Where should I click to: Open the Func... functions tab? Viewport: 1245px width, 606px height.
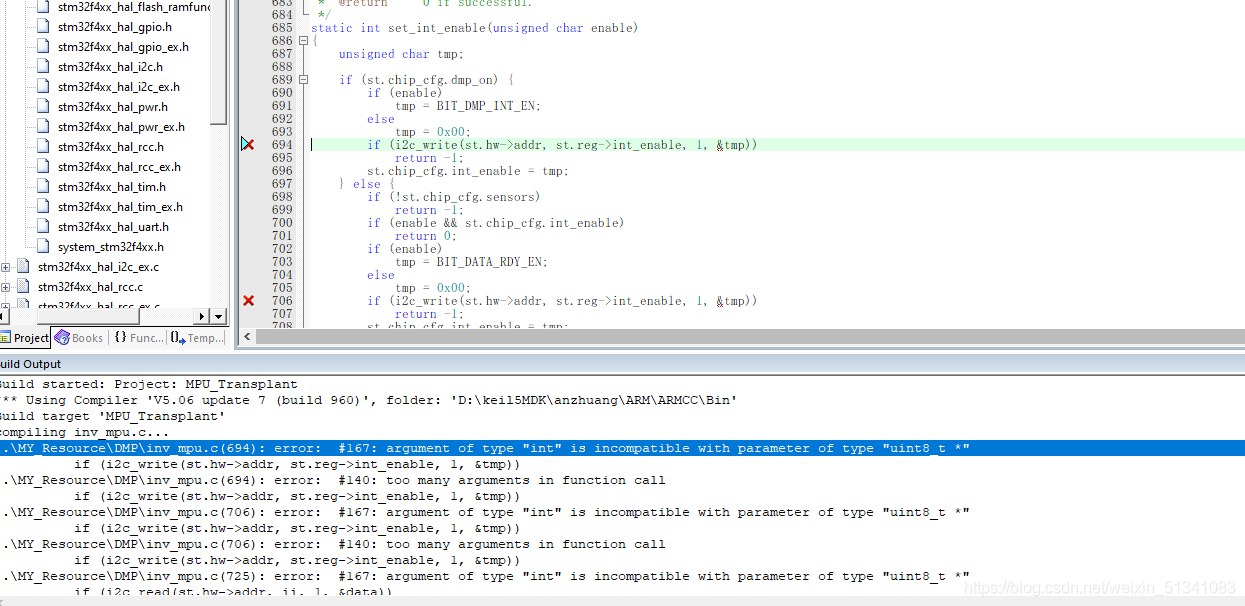tap(138, 338)
